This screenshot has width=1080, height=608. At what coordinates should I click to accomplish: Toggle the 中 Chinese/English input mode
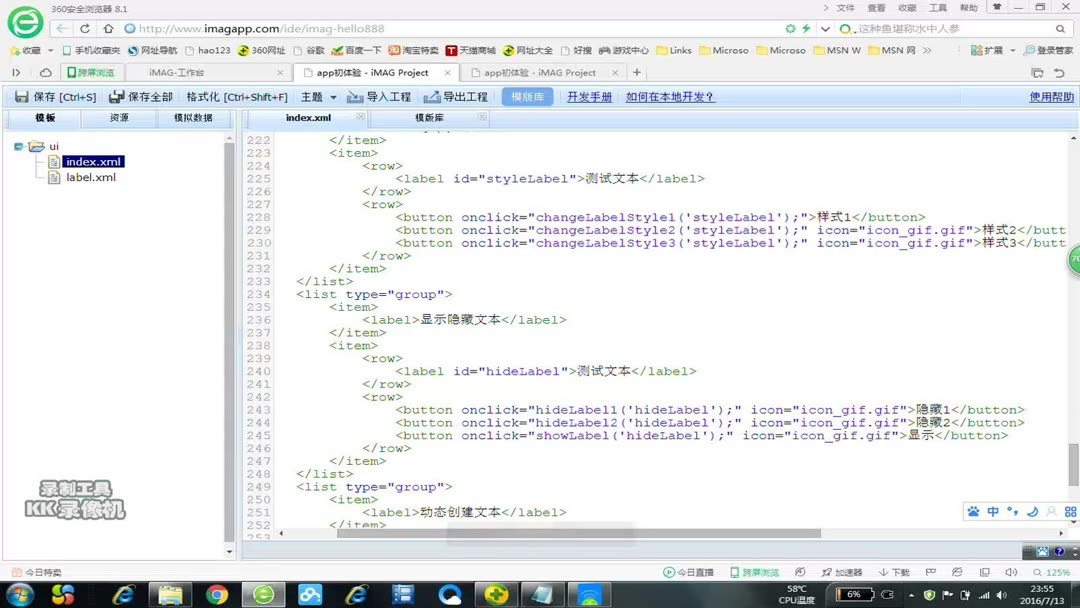click(x=992, y=511)
